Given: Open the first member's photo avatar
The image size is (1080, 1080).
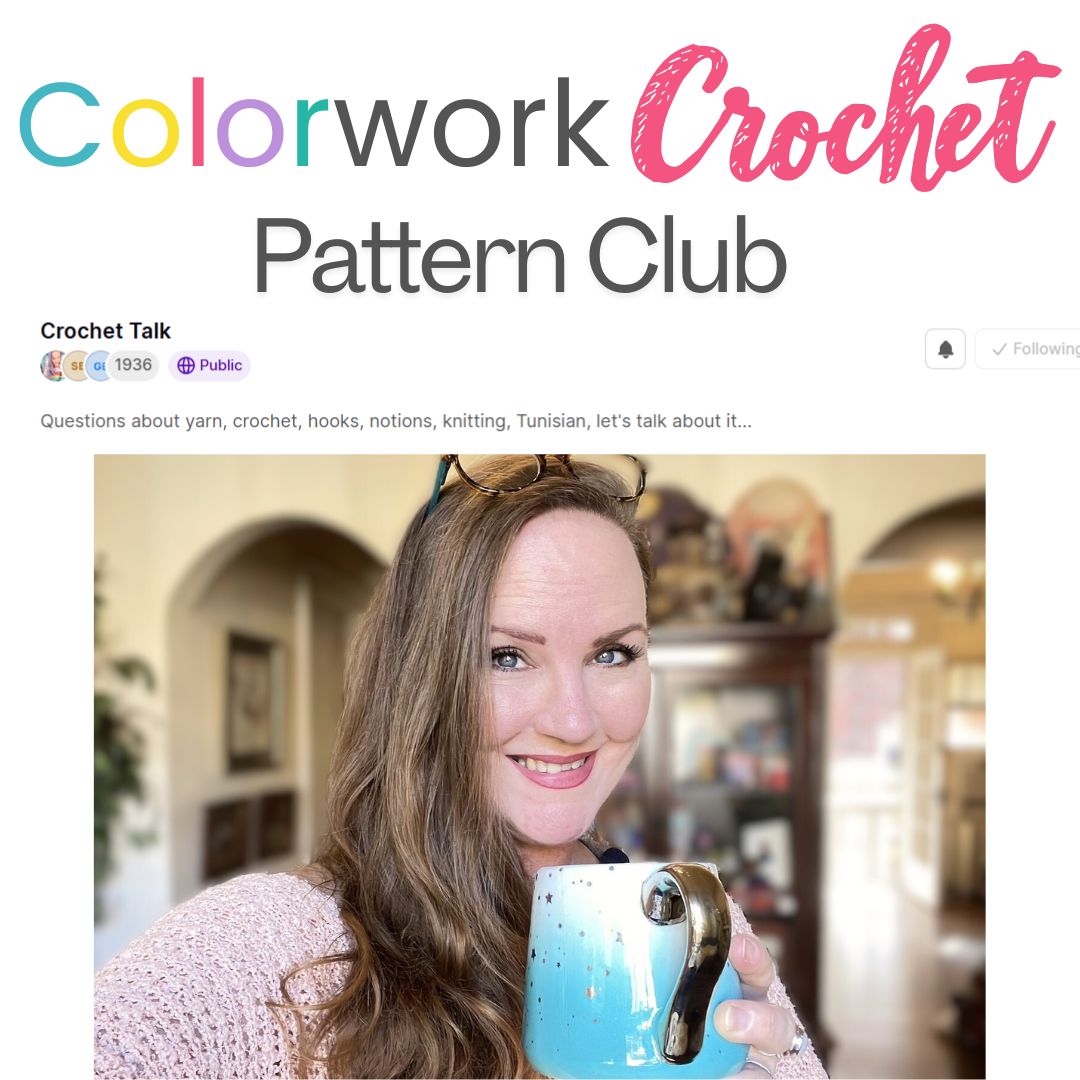Looking at the screenshot, I should pyautogui.click(x=52, y=365).
